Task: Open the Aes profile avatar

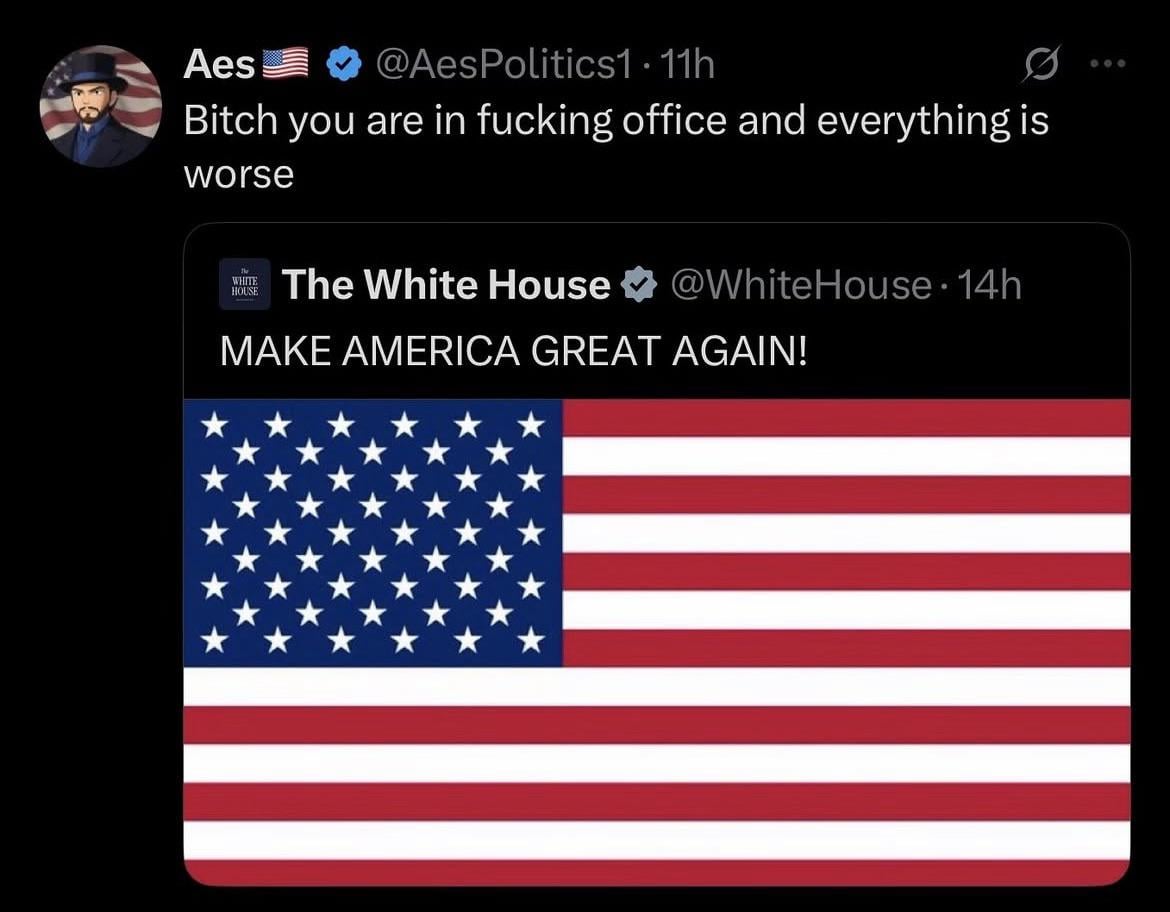Action: pyautogui.click(x=100, y=106)
